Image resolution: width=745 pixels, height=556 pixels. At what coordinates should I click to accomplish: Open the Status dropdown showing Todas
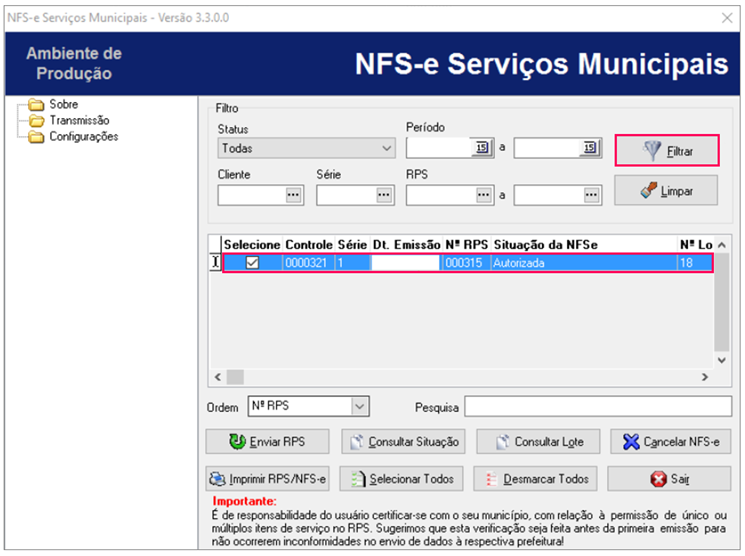(x=307, y=149)
